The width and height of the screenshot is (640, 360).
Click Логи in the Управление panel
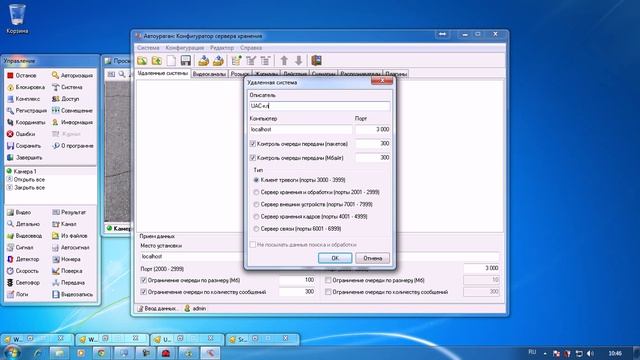point(18,294)
